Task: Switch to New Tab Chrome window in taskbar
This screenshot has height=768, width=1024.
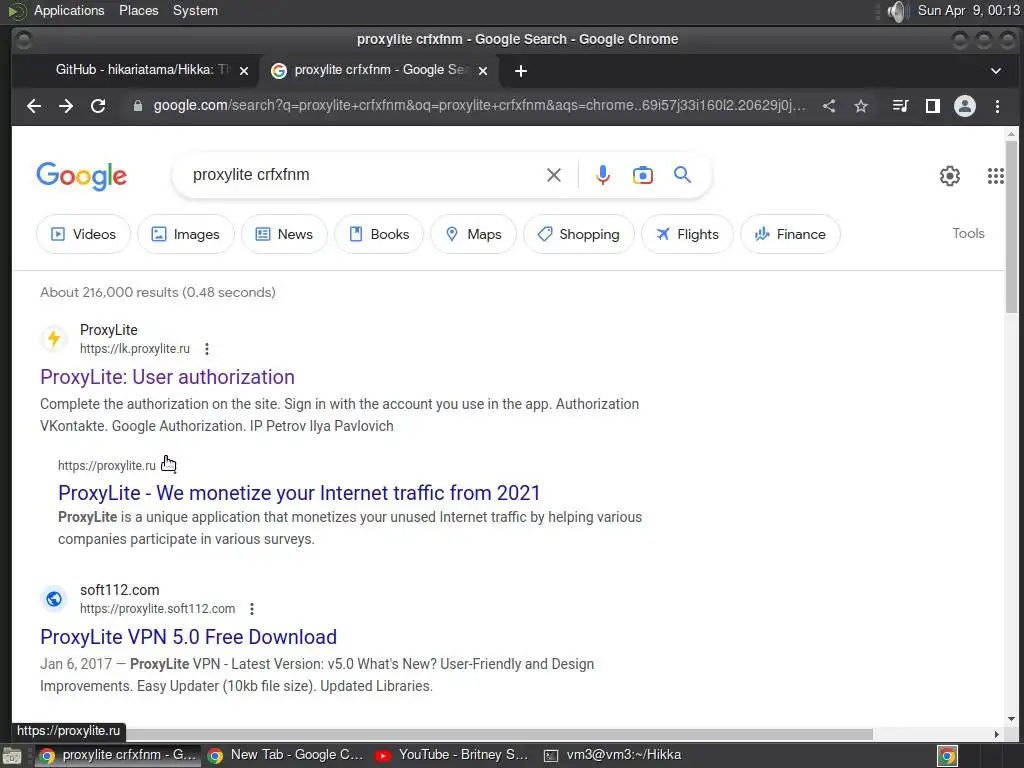Action: [285, 756]
